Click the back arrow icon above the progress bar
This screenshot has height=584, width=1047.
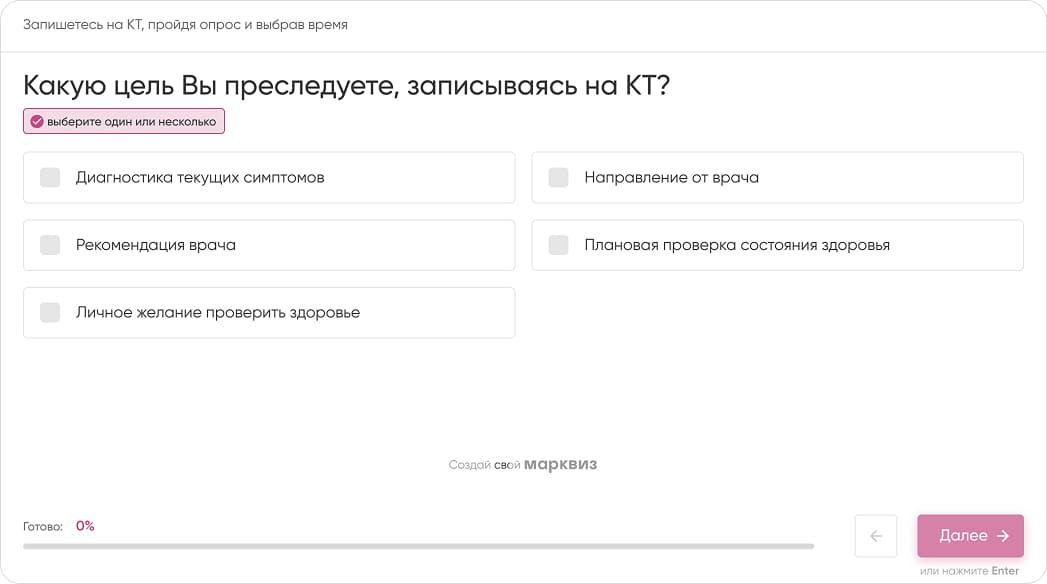coord(876,537)
